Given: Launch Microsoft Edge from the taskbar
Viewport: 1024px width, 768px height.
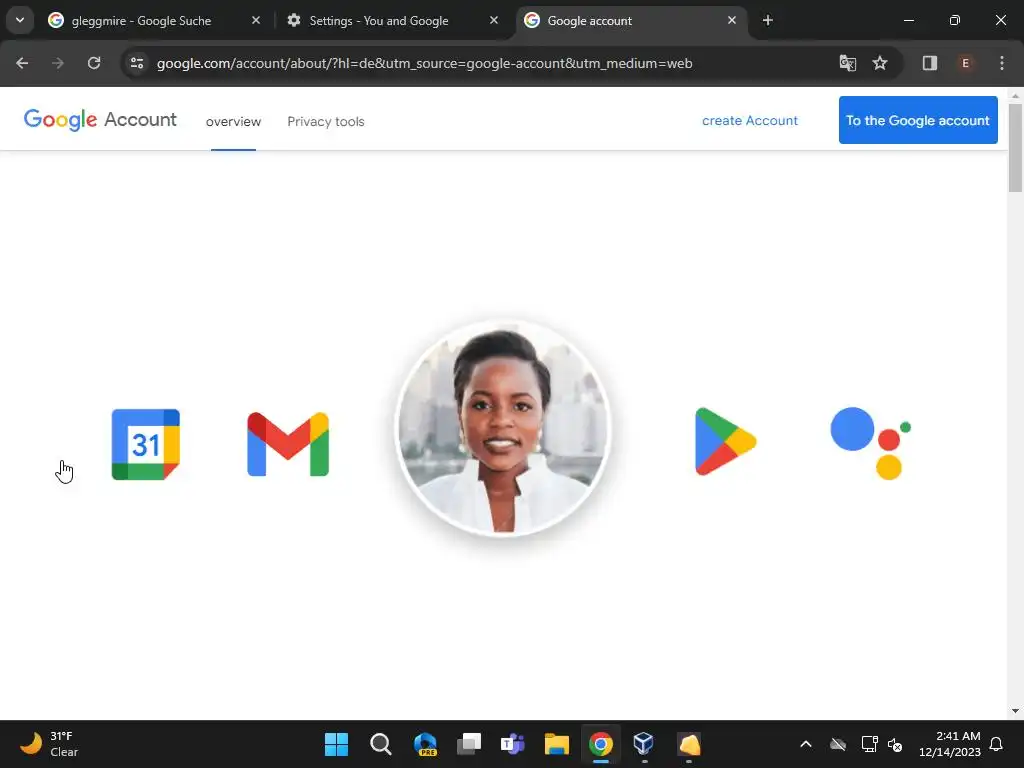Looking at the screenshot, I should point(425,744).
